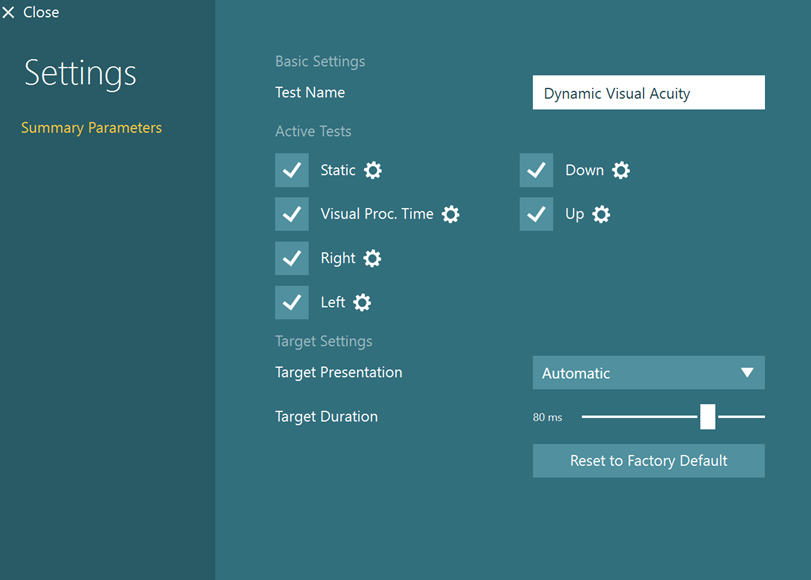811x580 pixels.
Task: Open Static test settings gear
Action: (372, 170)
